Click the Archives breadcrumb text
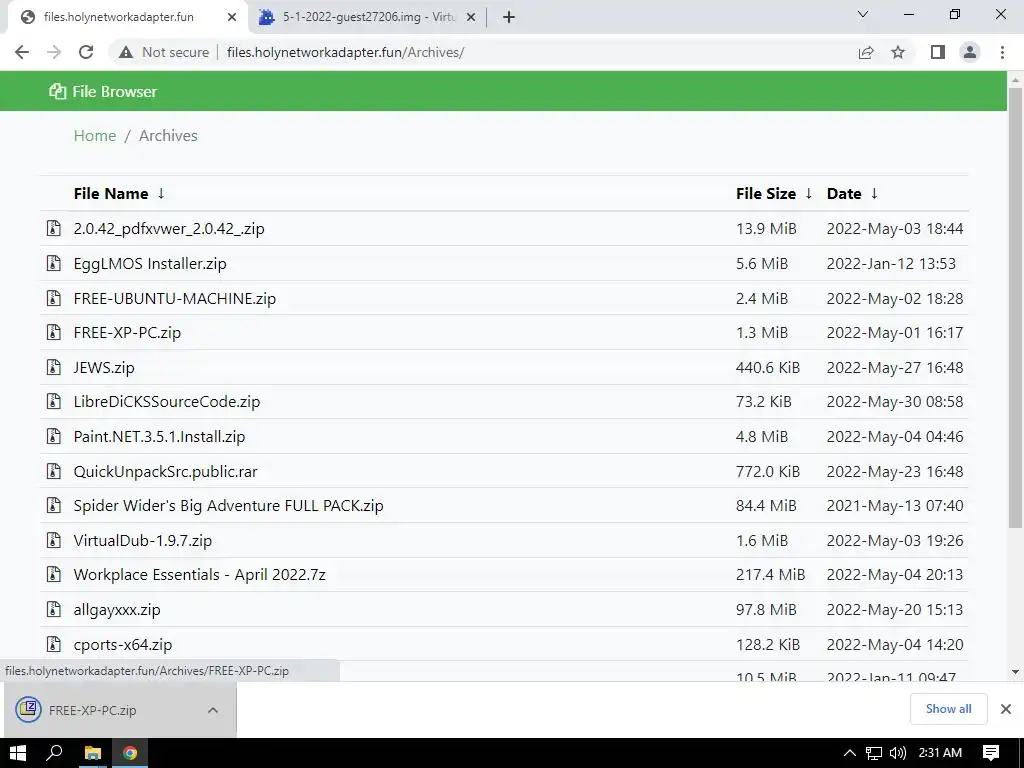1024x768 pixels. pyautogui.click(x=168, y=136)
